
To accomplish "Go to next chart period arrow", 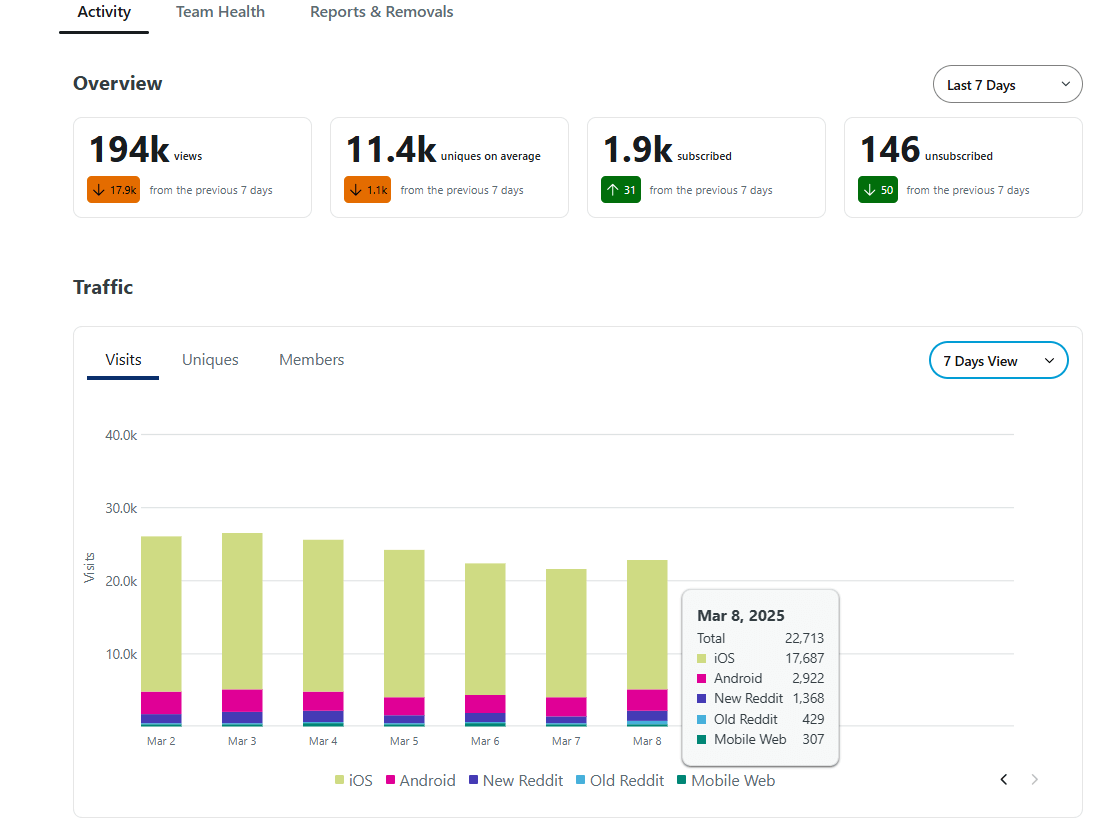I will point(1035,779).
